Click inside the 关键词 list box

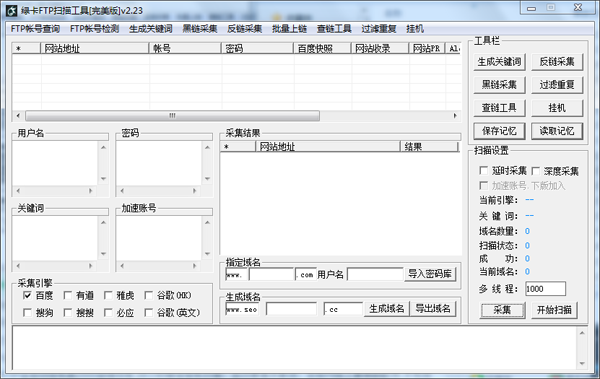[x=55, y=238]
